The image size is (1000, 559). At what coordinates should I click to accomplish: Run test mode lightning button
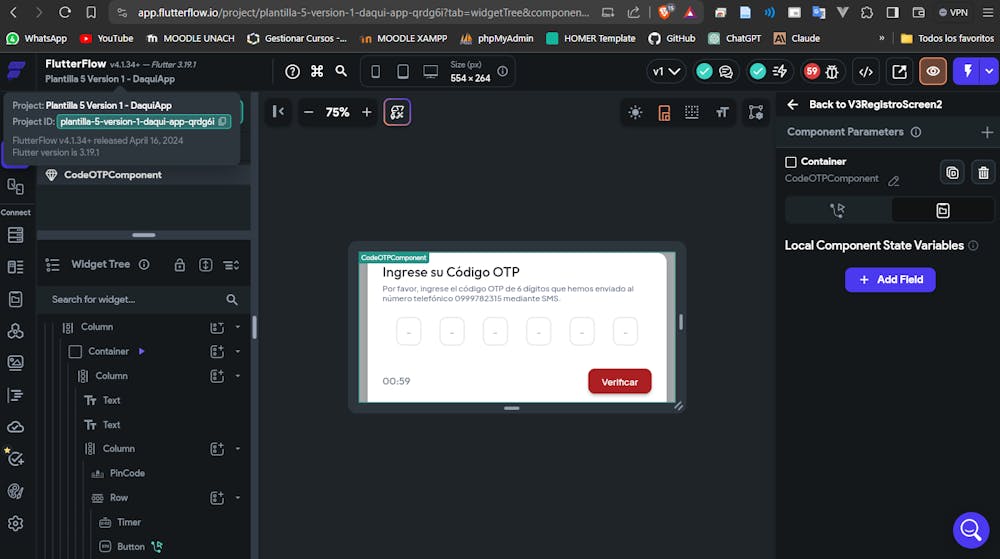click(x=967, y=71)
